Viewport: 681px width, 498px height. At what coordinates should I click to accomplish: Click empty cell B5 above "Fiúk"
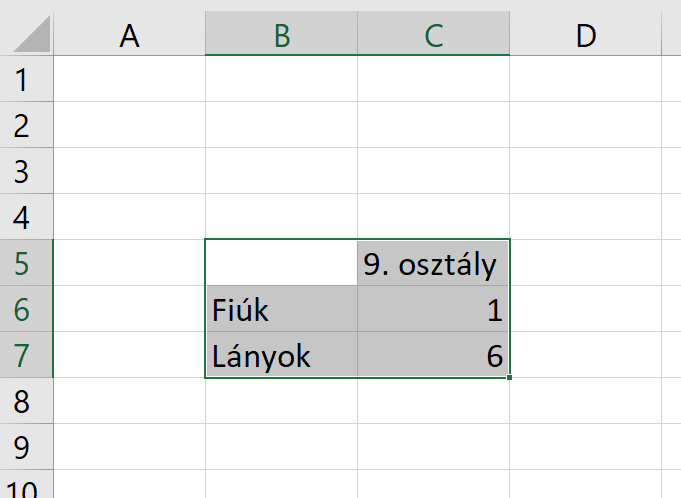(281, 264)
